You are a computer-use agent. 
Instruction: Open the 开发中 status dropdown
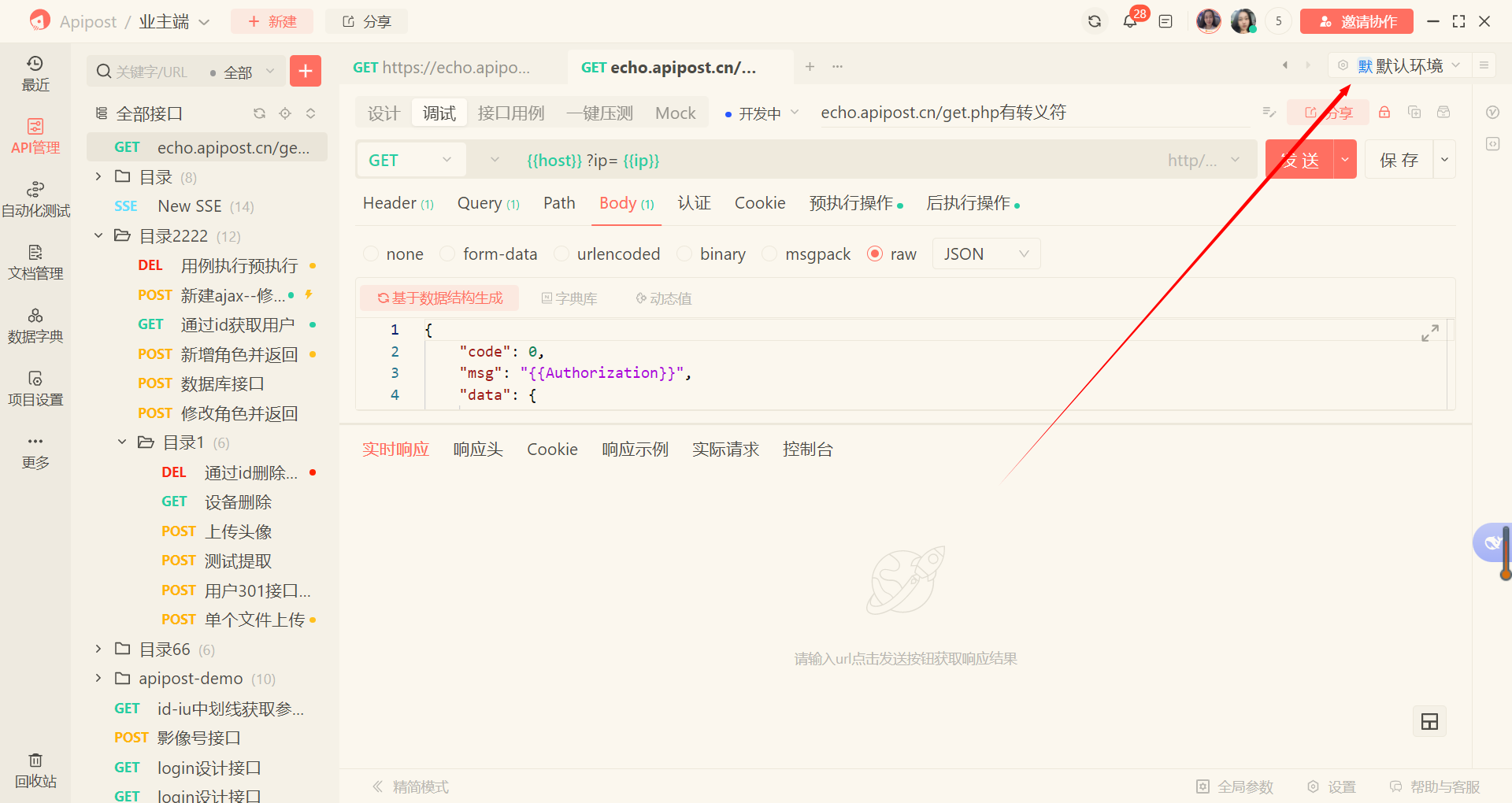click(762, 113)
